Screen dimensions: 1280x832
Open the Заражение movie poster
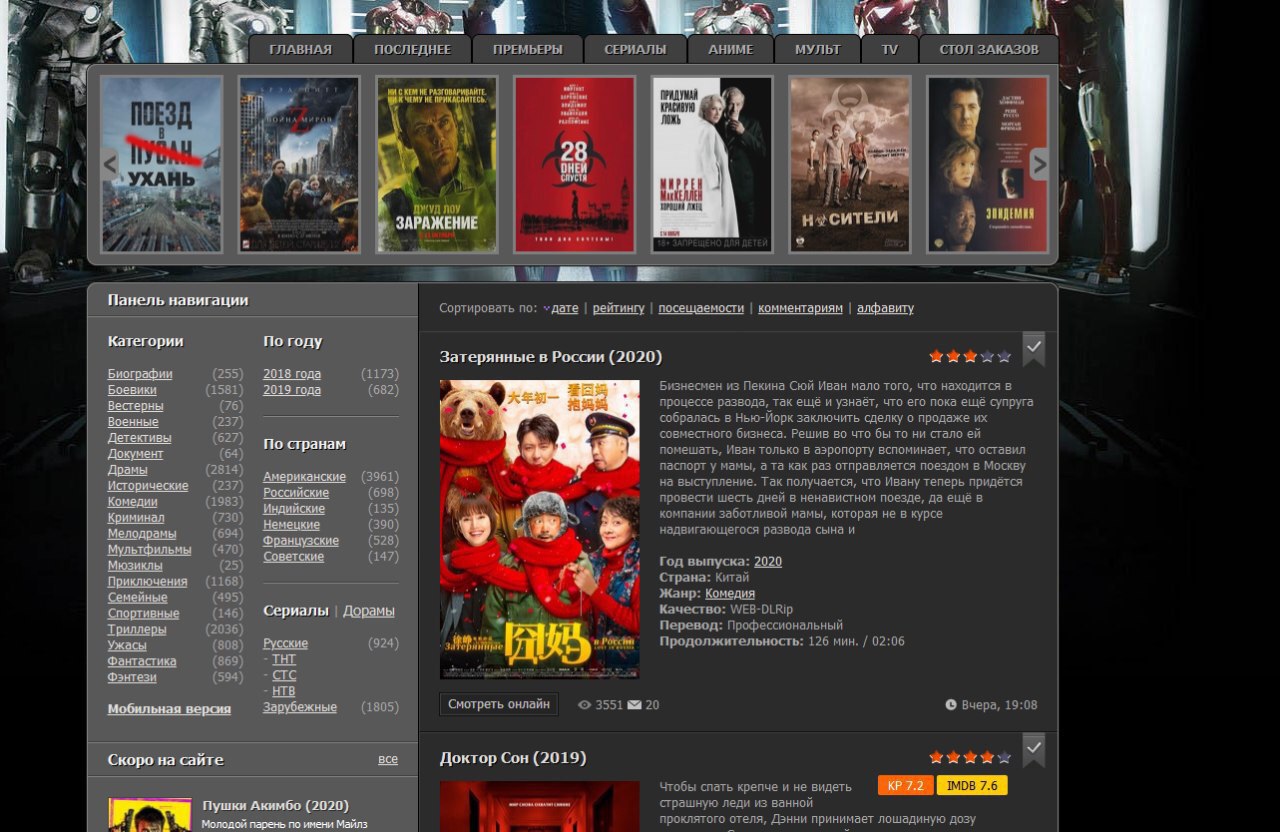click(x=437, y=164)
